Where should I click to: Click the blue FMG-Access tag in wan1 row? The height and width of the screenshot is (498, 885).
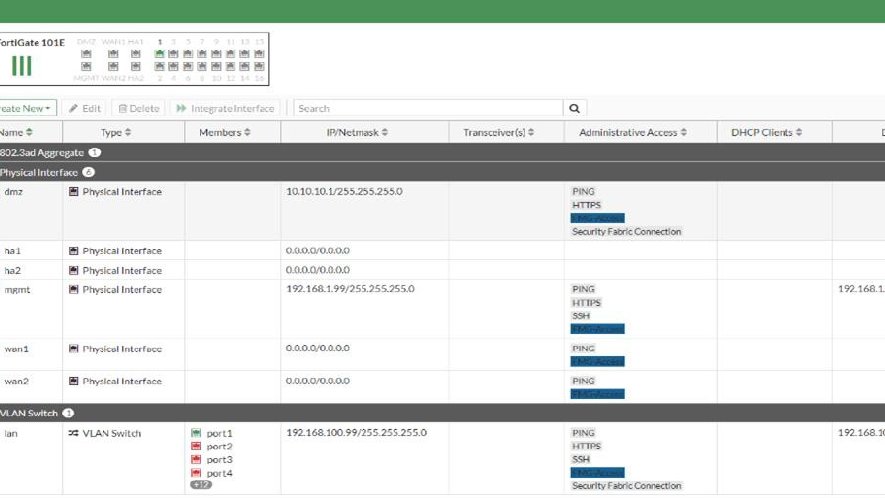598,361
